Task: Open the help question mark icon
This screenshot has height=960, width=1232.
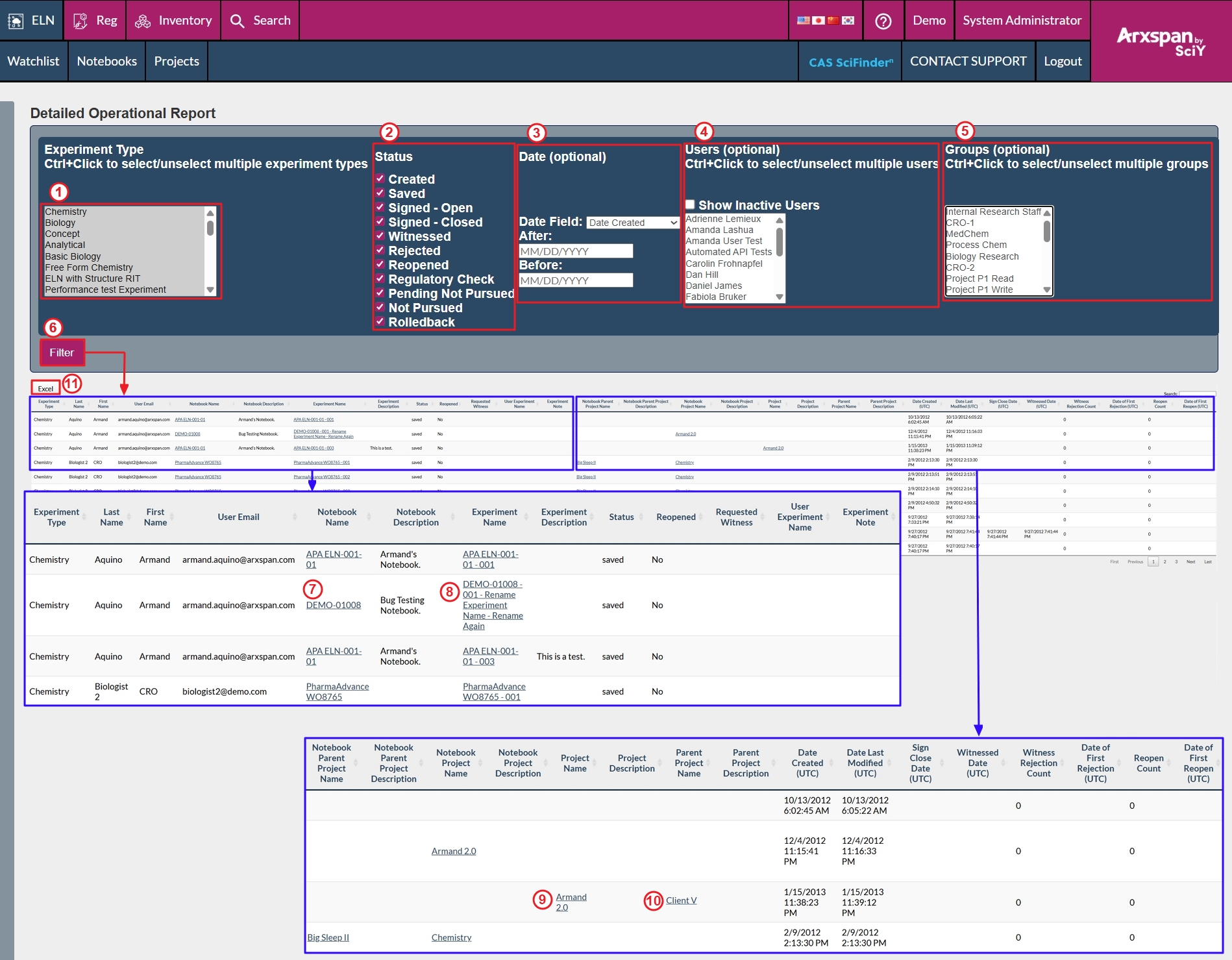Action: pos(883,21)
